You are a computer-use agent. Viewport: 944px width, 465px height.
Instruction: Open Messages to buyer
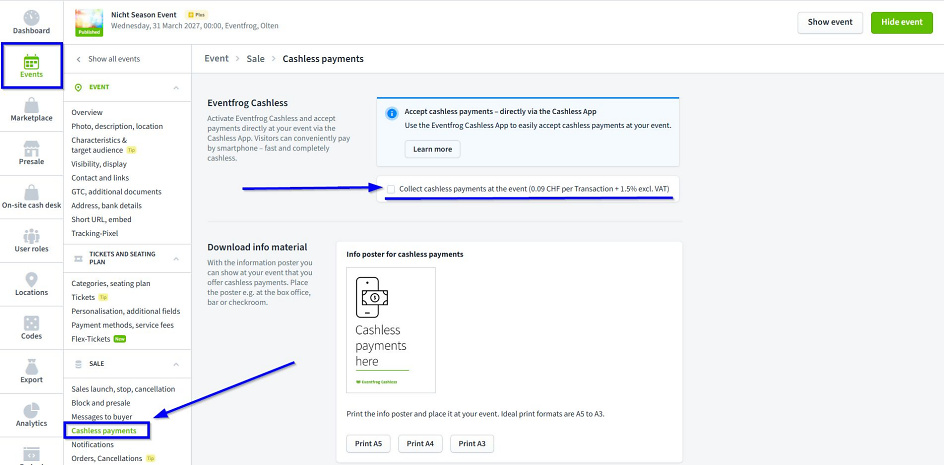point(102,417)
